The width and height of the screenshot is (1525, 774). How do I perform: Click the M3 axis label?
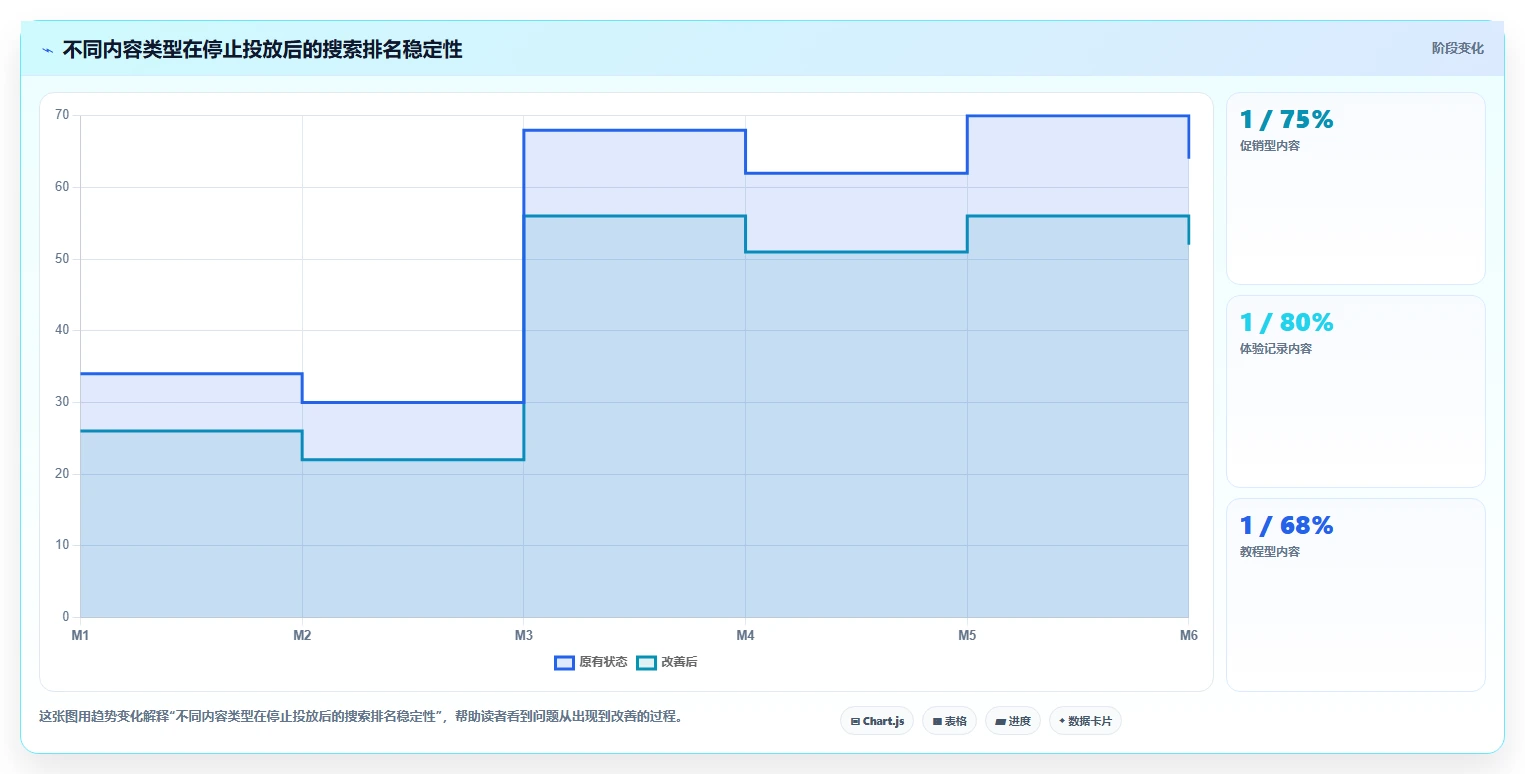(524, 635)
